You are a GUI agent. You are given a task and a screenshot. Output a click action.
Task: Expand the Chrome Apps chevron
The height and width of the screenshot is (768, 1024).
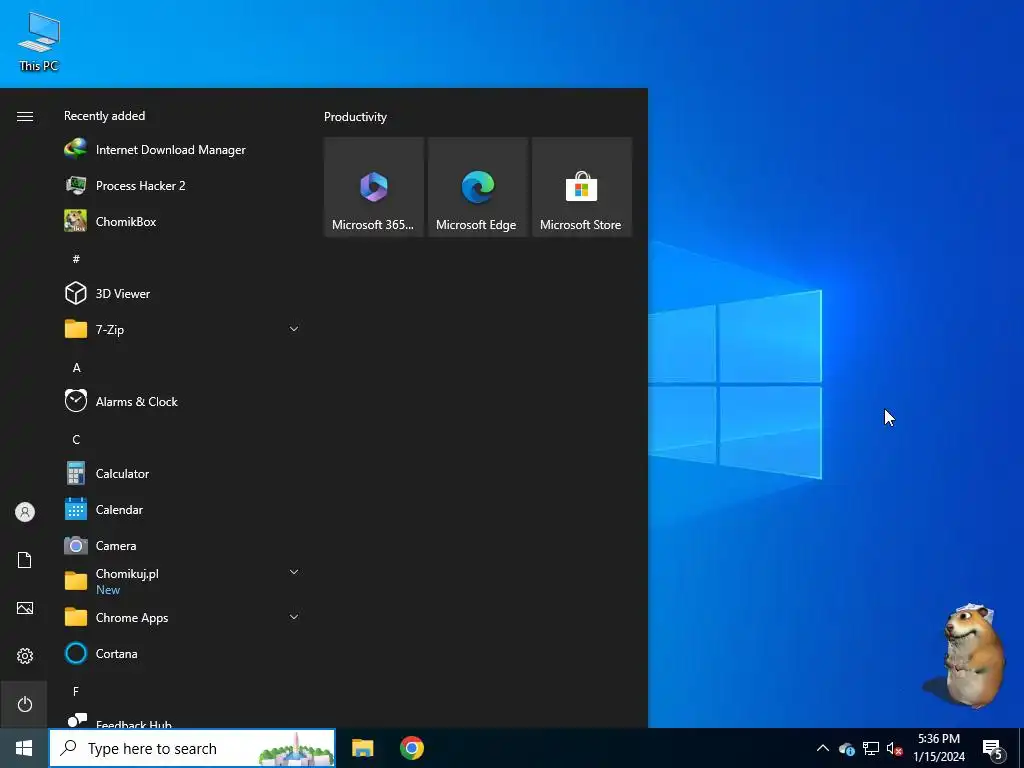pyautogui.click(x=294, y=617)
